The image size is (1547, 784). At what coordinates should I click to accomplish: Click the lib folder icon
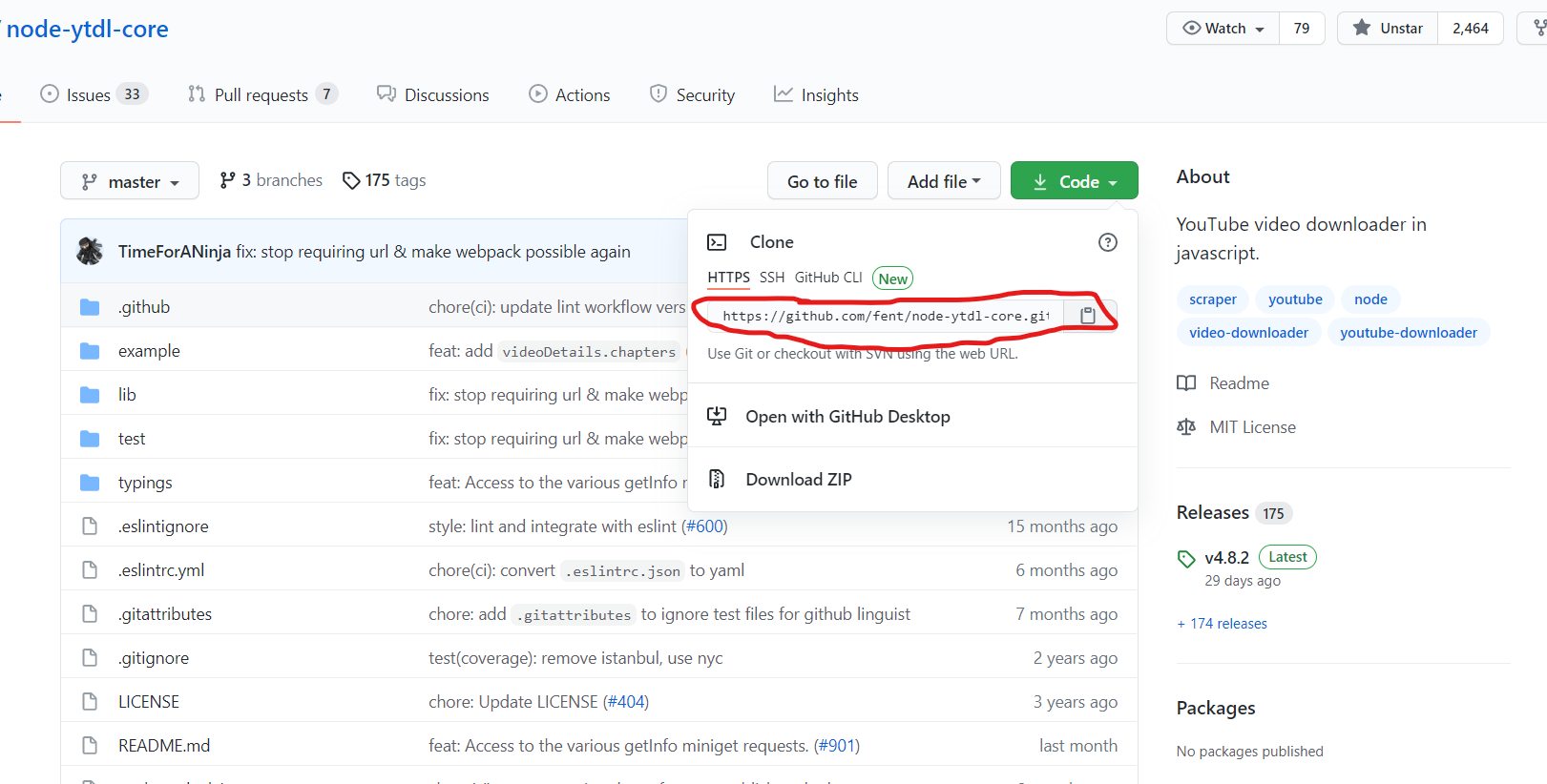(90, 395)
